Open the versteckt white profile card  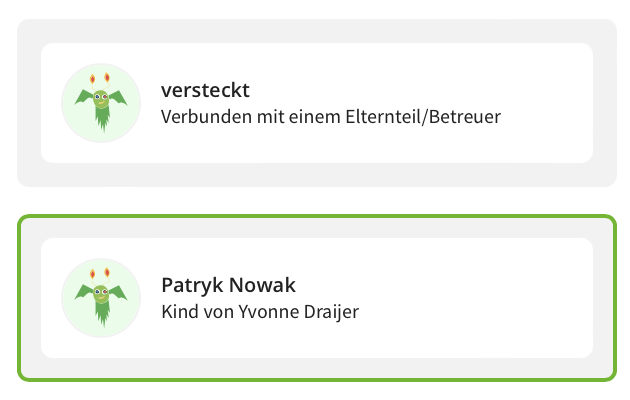pos(317,103)
